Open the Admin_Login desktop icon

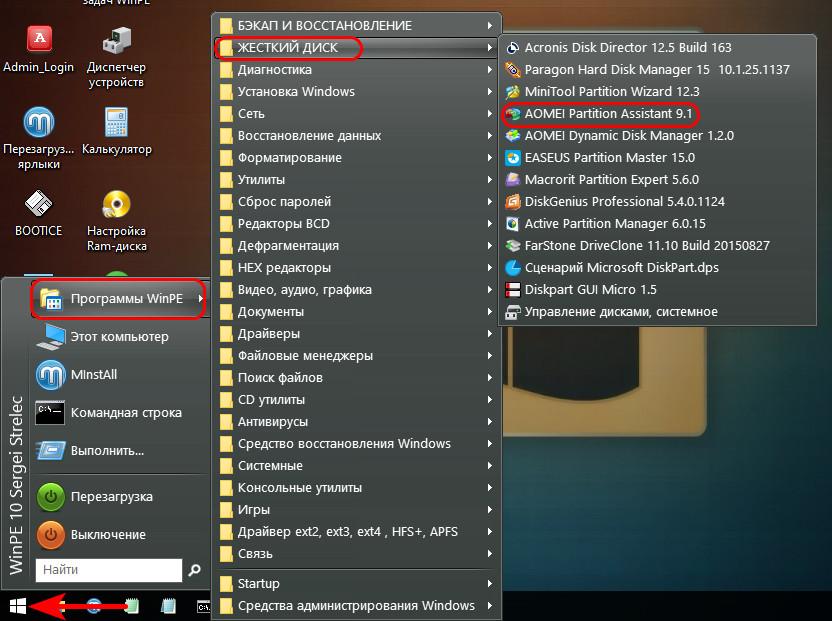tap(39, 49)
